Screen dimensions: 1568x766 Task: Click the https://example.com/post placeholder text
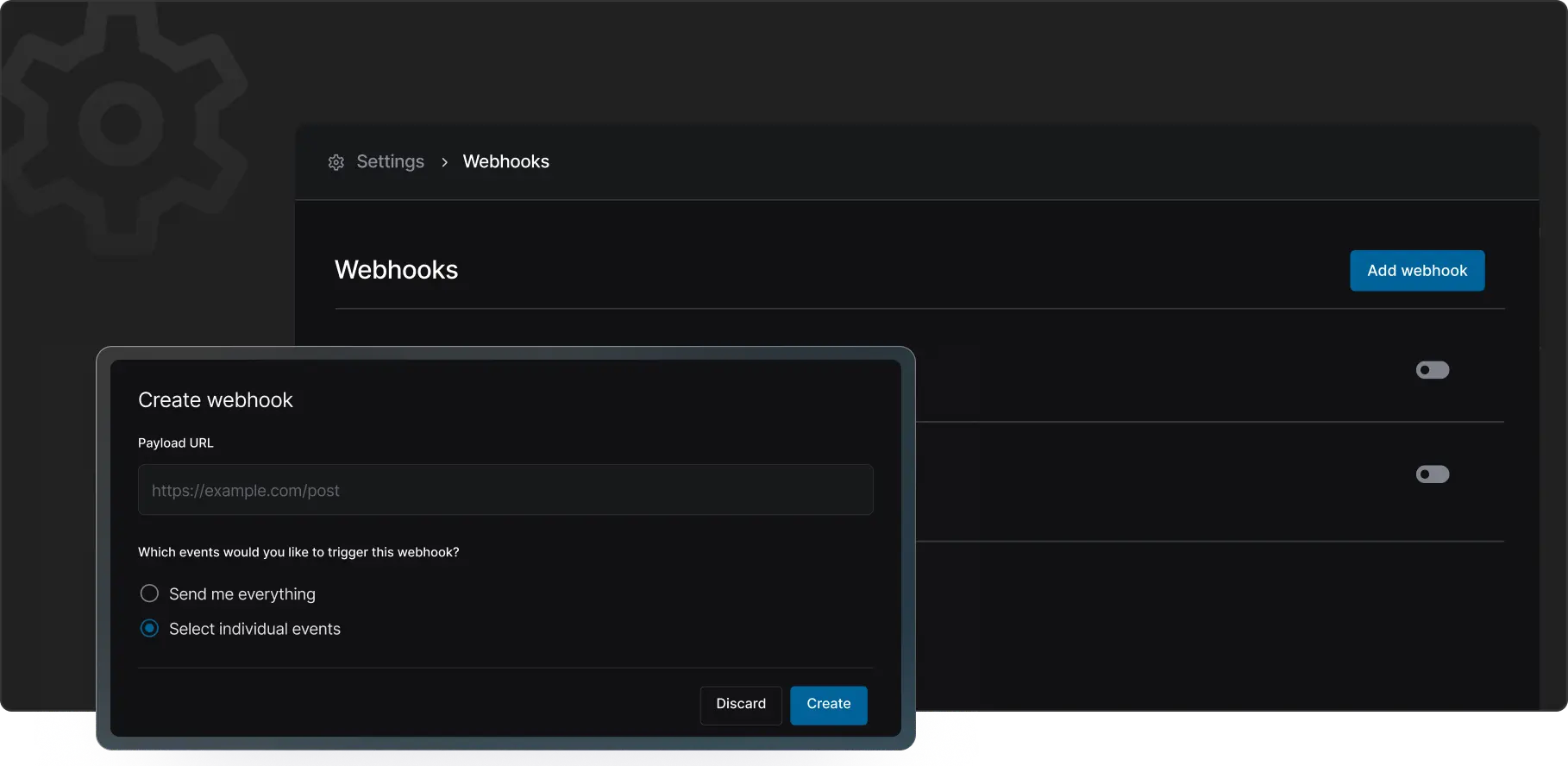(x=246, y=491)
